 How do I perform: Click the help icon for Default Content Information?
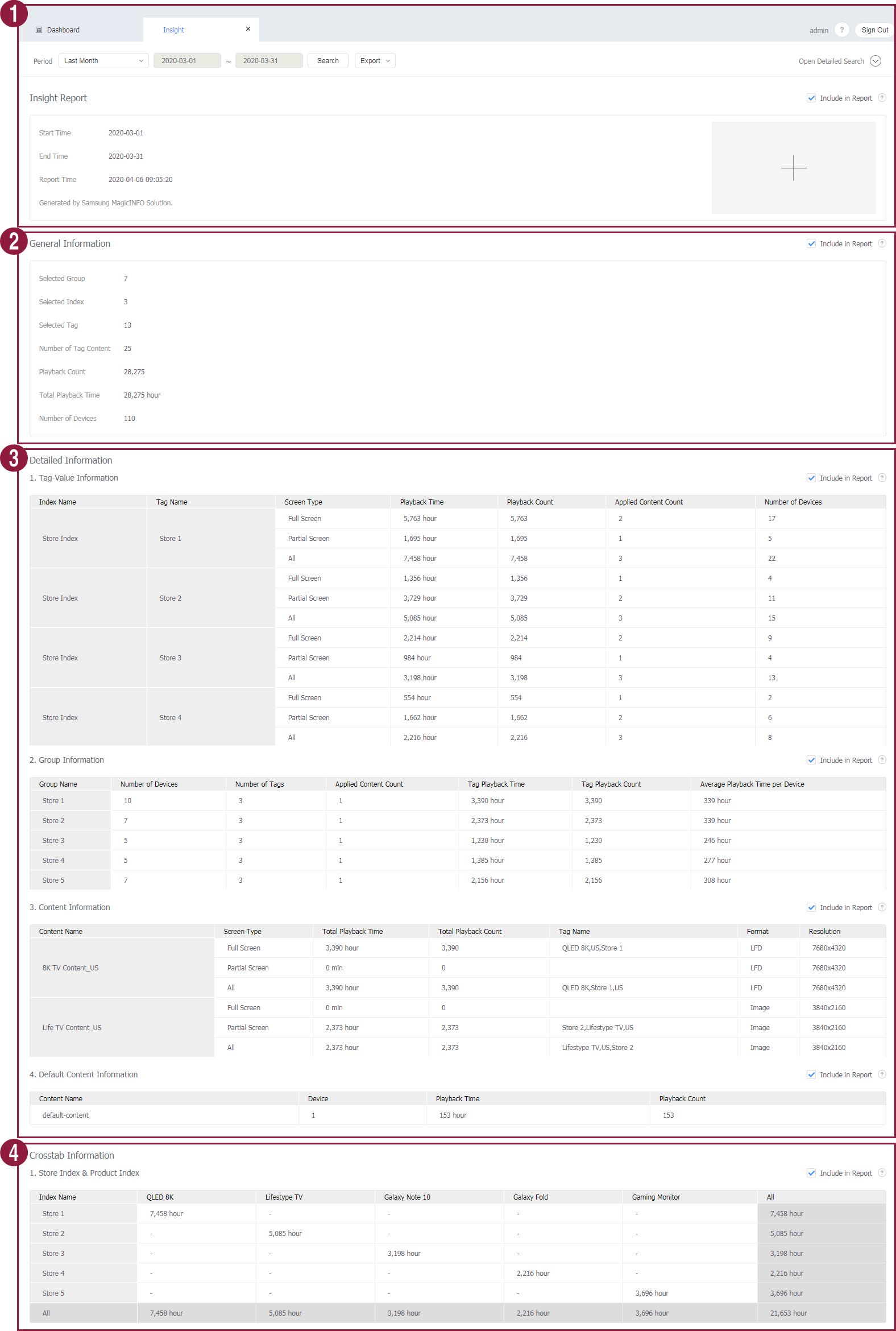(882, 1074)
